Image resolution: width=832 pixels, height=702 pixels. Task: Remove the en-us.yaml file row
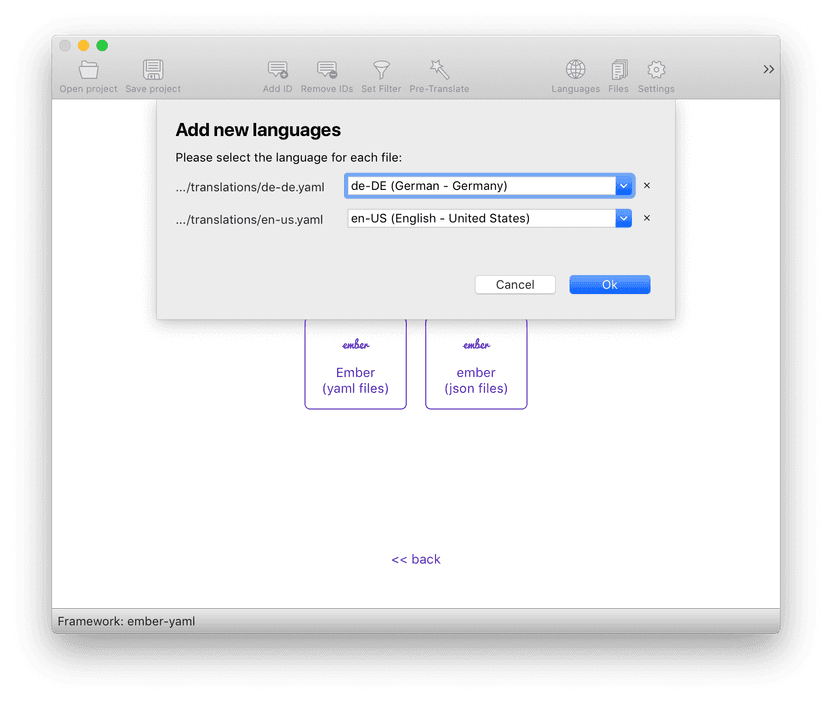click(647, 218)
